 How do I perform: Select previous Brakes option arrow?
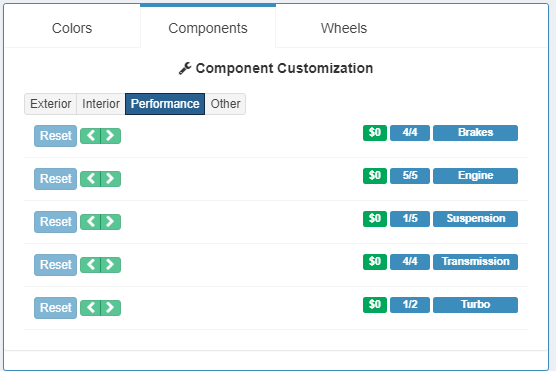coord(91,136)
